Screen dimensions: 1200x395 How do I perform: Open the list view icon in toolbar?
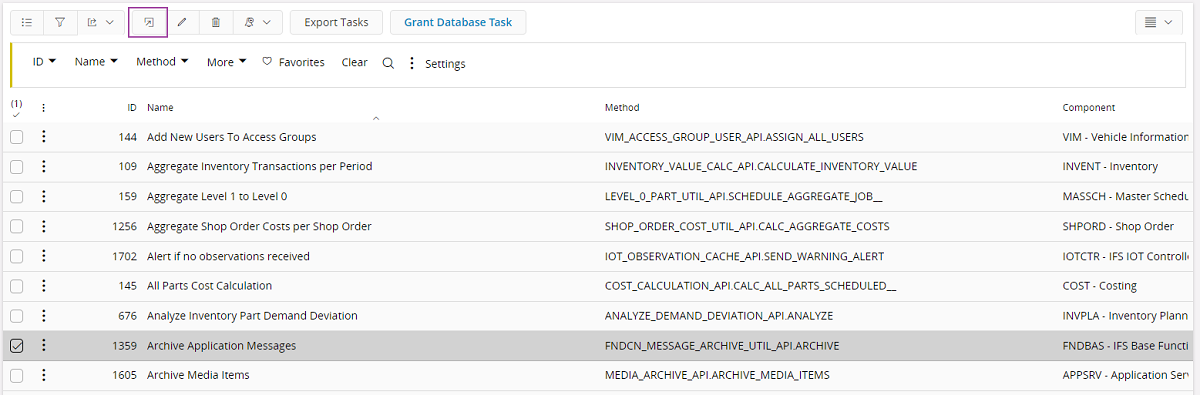pyautogui.click(x=27, y=22)
